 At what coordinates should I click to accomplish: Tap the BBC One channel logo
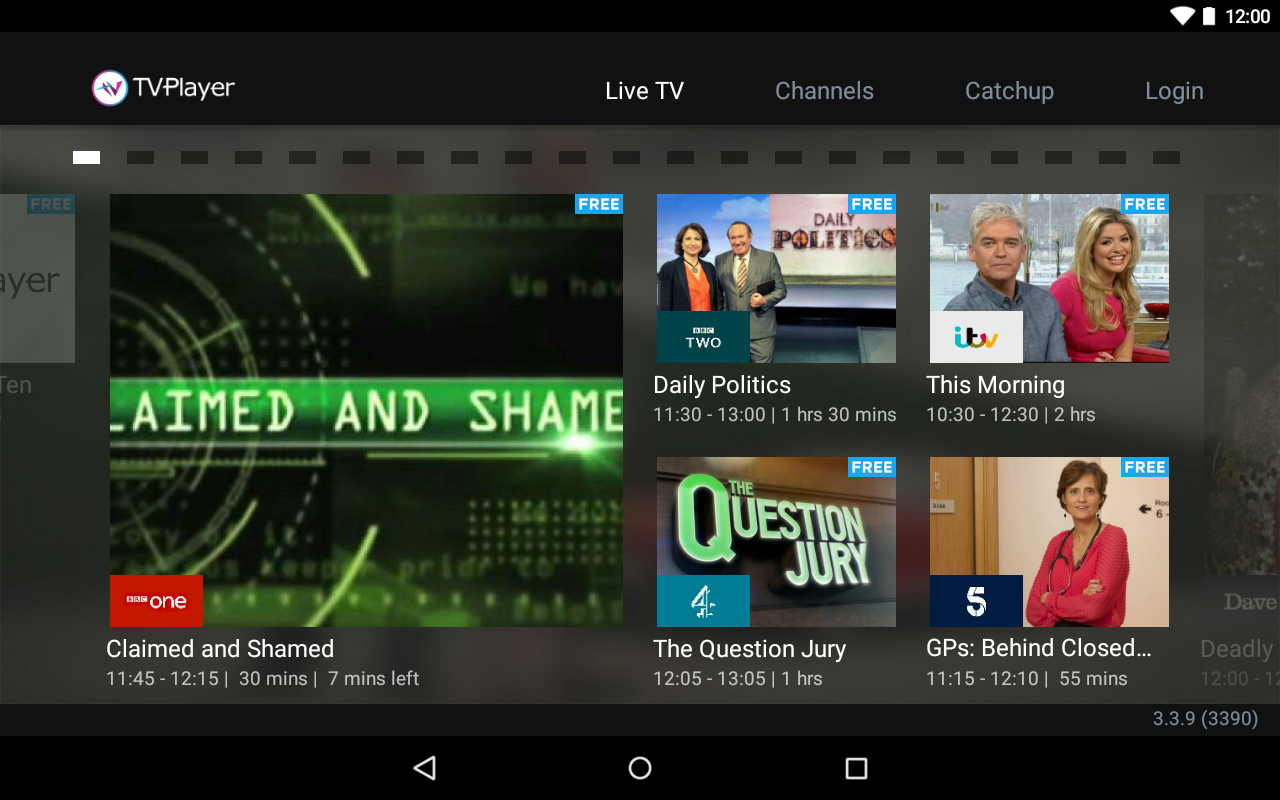(x=156, y=601)
